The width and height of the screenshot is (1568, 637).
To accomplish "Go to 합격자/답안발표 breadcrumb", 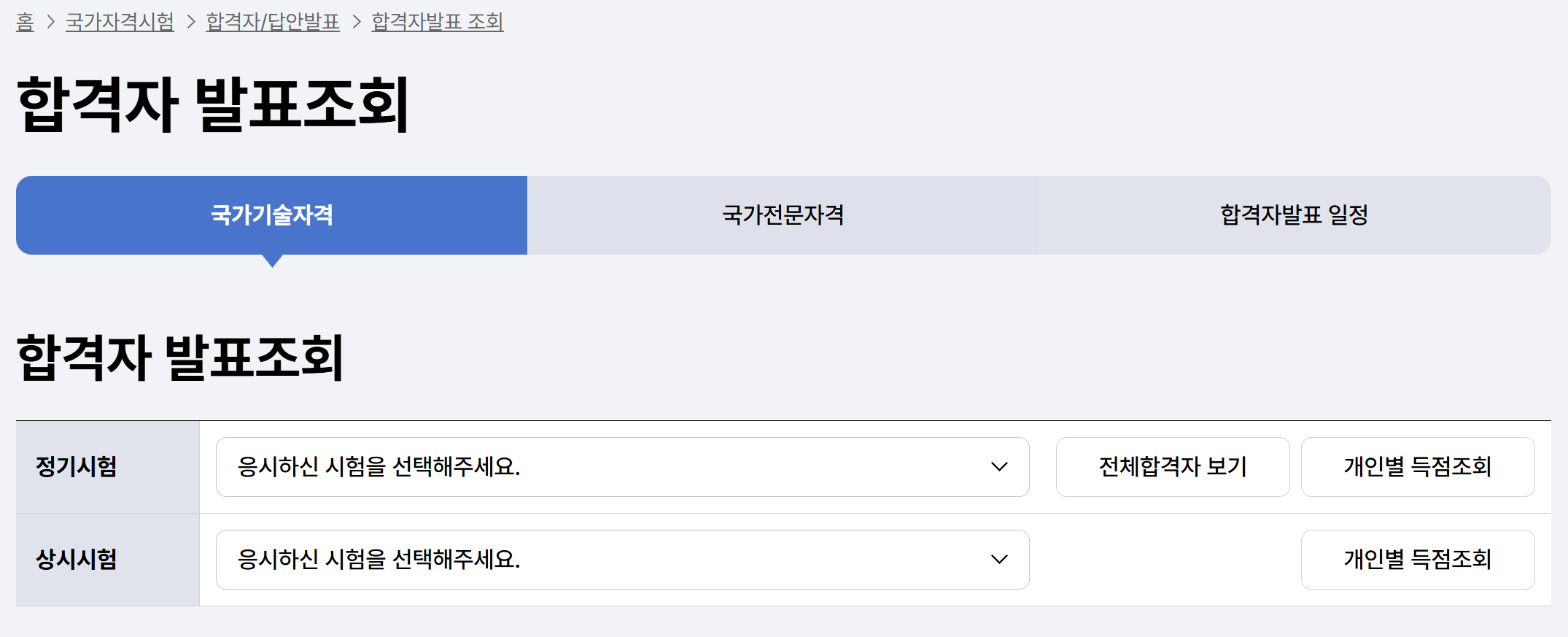I will (x=273, y=22).
